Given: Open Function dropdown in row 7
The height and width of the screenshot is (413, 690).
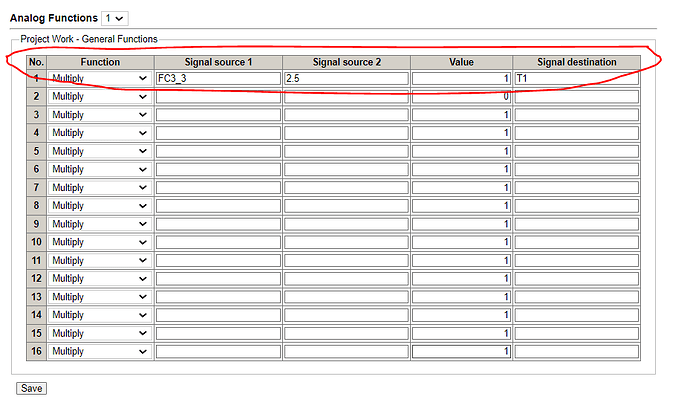Looking at the screenshot, I should pyautogui.click(x=100, y=188).
